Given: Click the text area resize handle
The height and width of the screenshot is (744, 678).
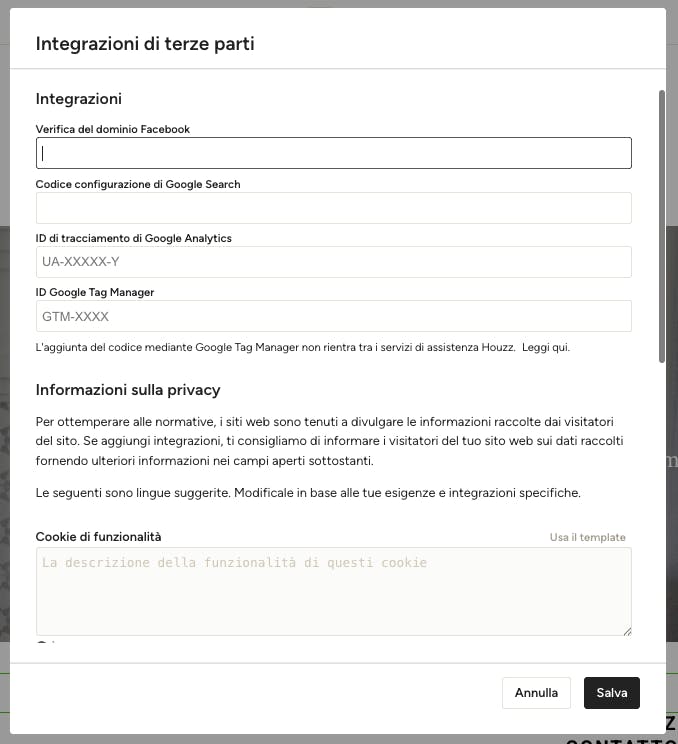Looking at the screenshot, I should 627,631.
